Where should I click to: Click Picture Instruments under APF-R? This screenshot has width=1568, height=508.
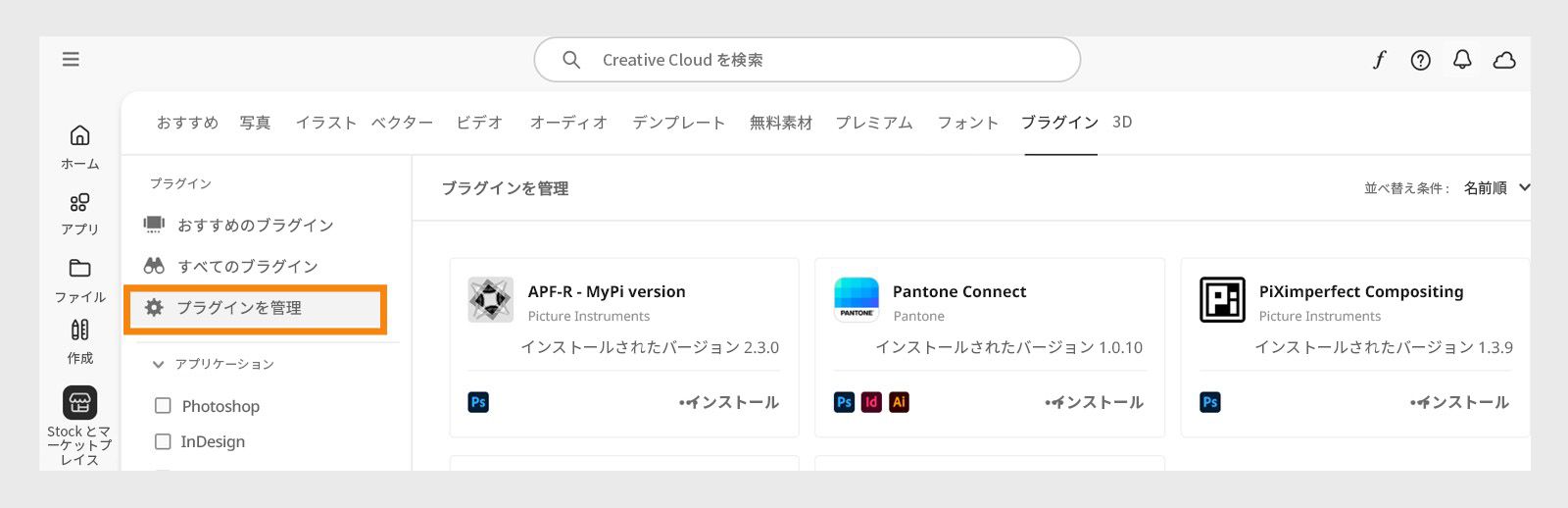click(589, 316)
